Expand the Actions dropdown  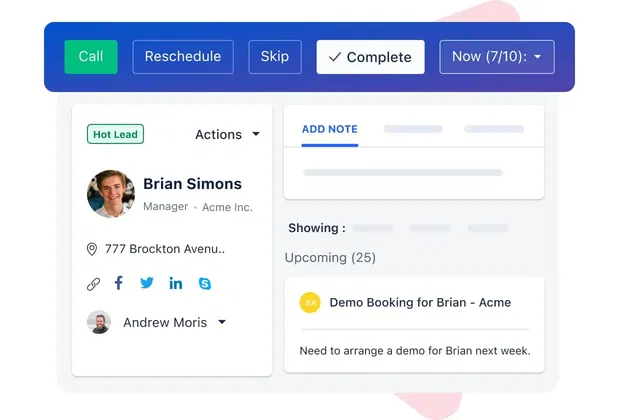point(227,134)
